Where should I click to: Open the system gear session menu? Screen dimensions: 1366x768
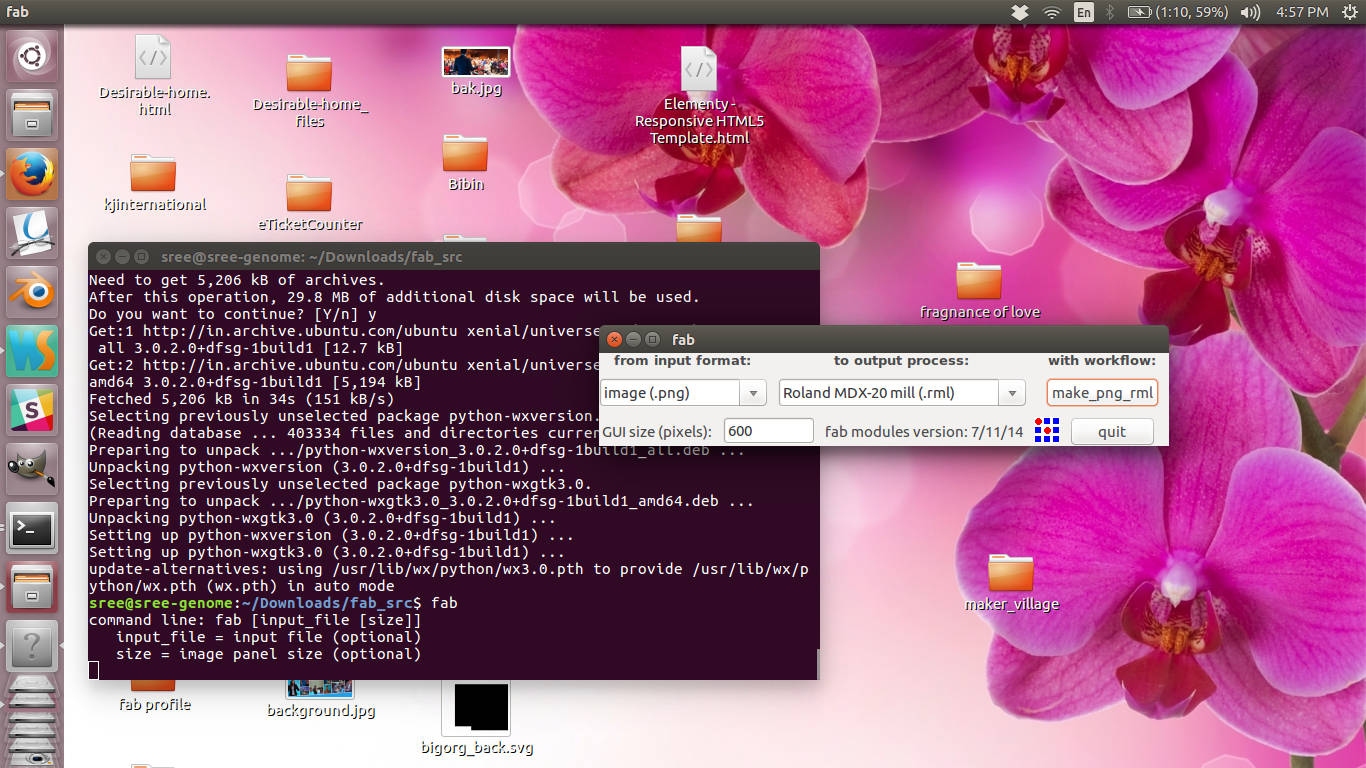1349,12
